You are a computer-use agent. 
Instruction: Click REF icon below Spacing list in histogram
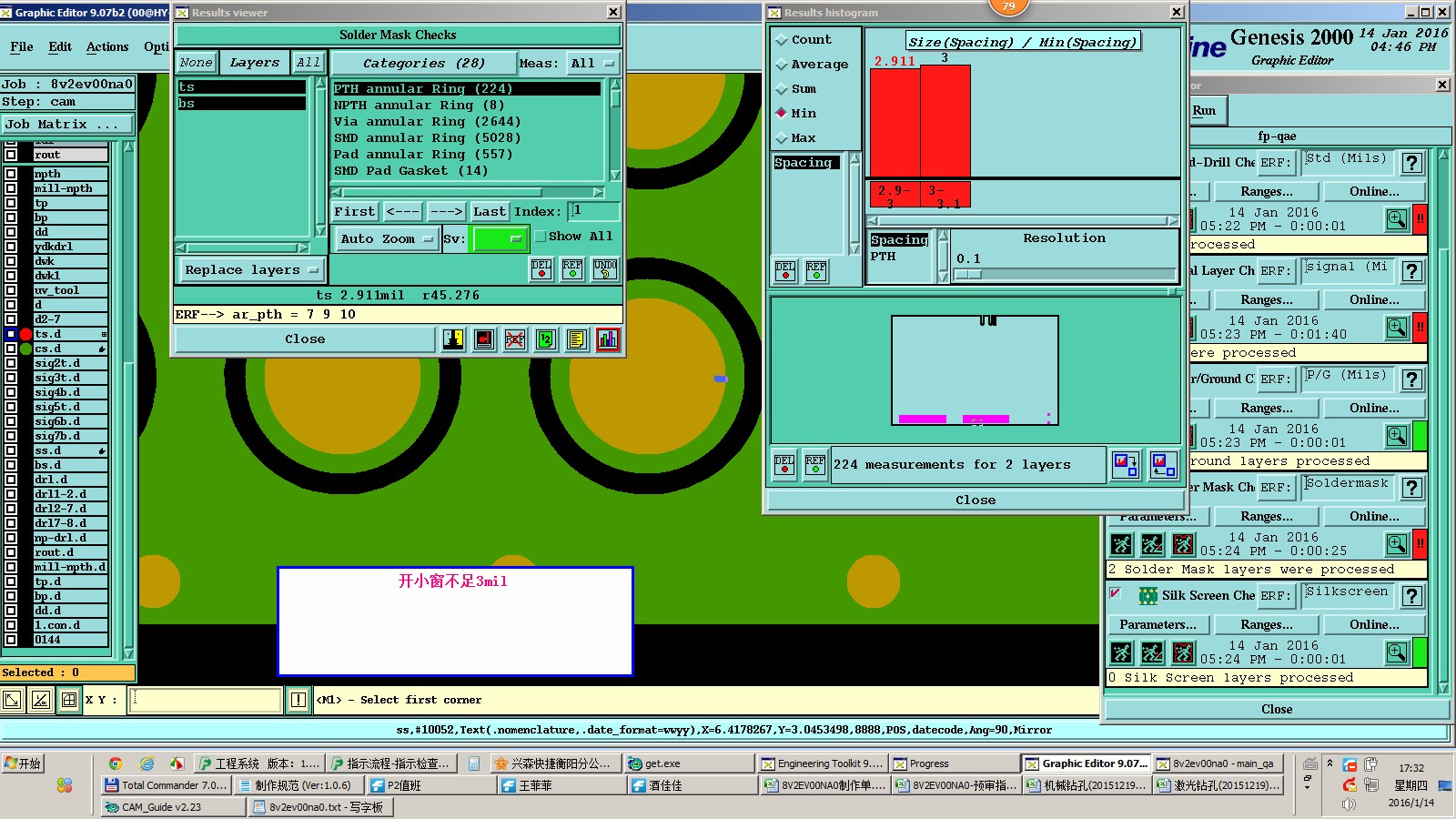816,271
